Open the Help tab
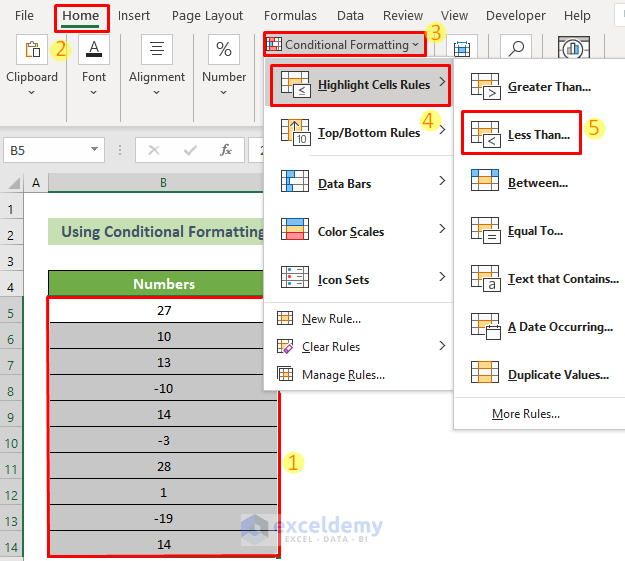 coord(577,16)
